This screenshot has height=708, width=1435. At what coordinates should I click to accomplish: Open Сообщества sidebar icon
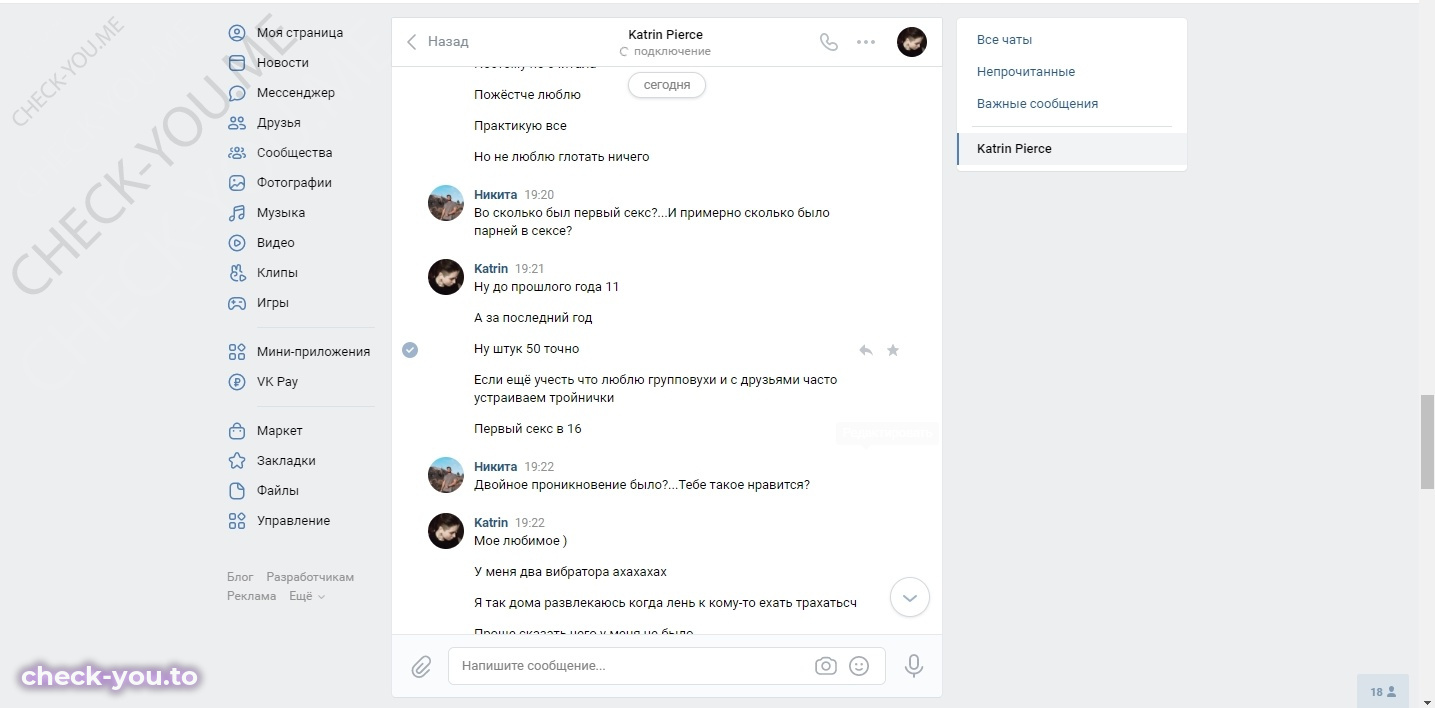(237, 153)
